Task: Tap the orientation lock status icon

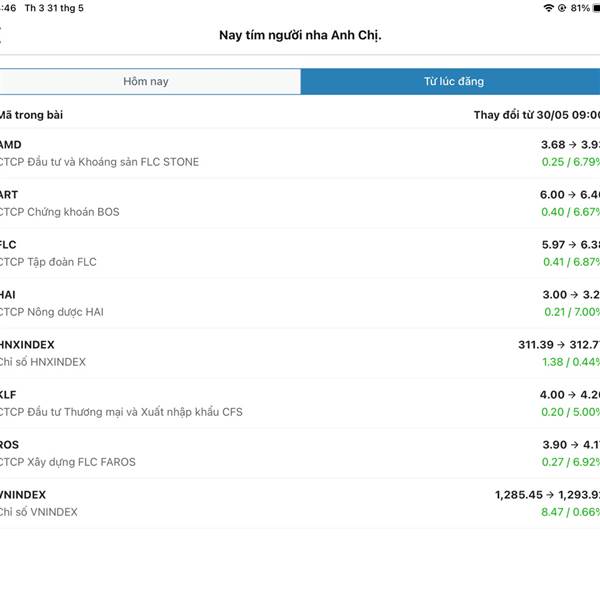Action: pos(562,8)
